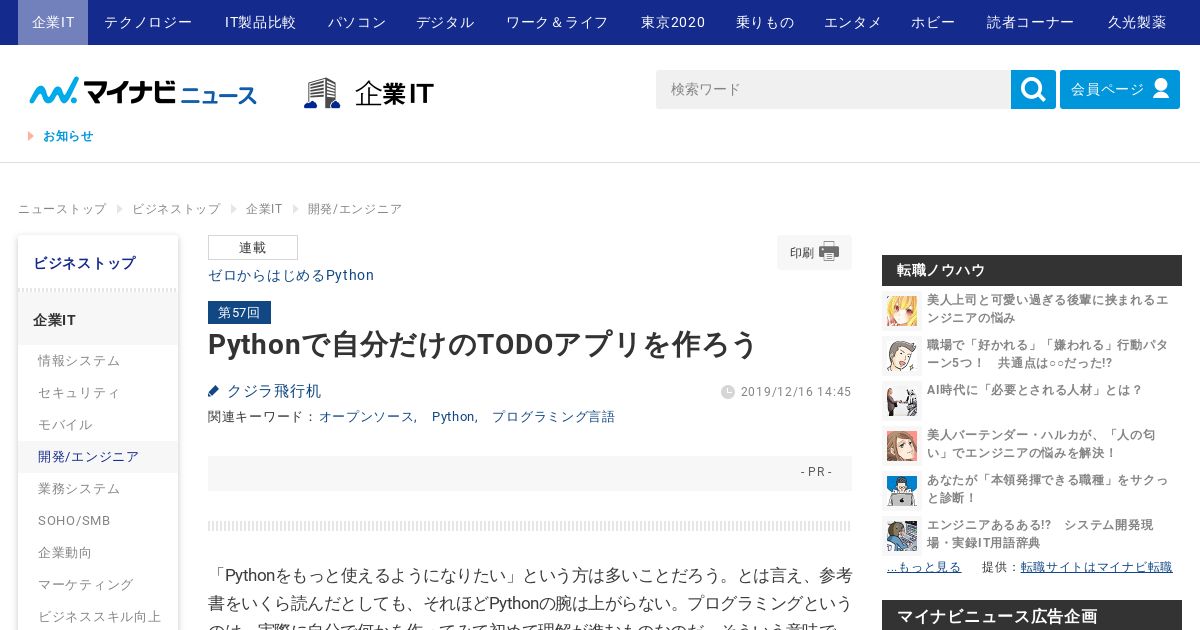Open the 会員ページ button
This screenshot has width=1200, height=630.
[1120, 89]
